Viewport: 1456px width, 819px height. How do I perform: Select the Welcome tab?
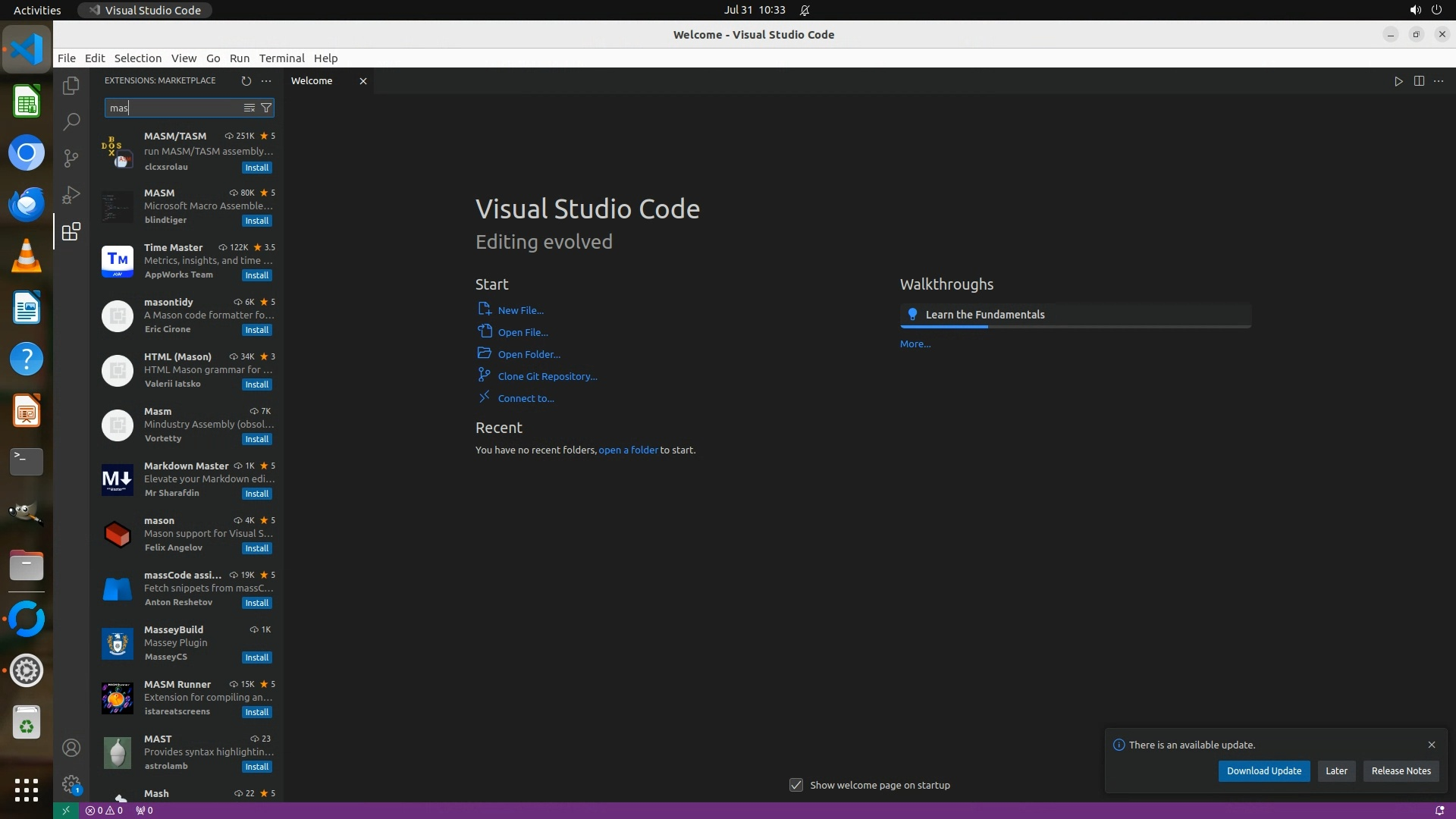point(312,81)
